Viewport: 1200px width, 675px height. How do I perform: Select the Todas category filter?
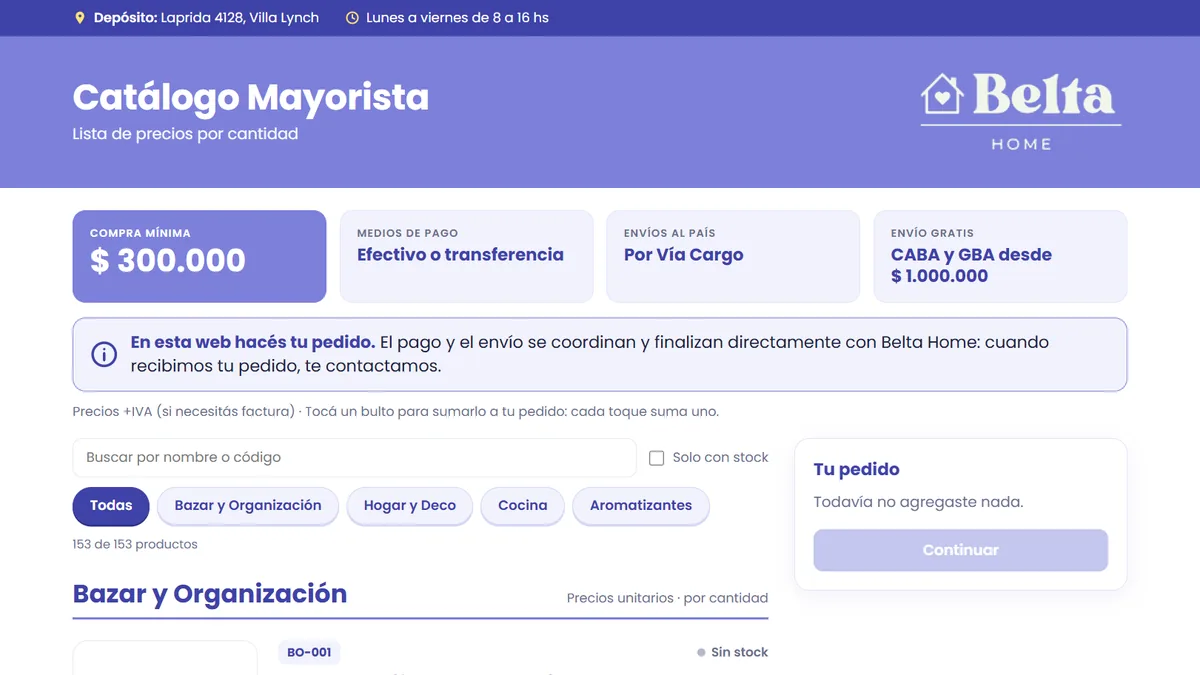[x=111, y=506]
